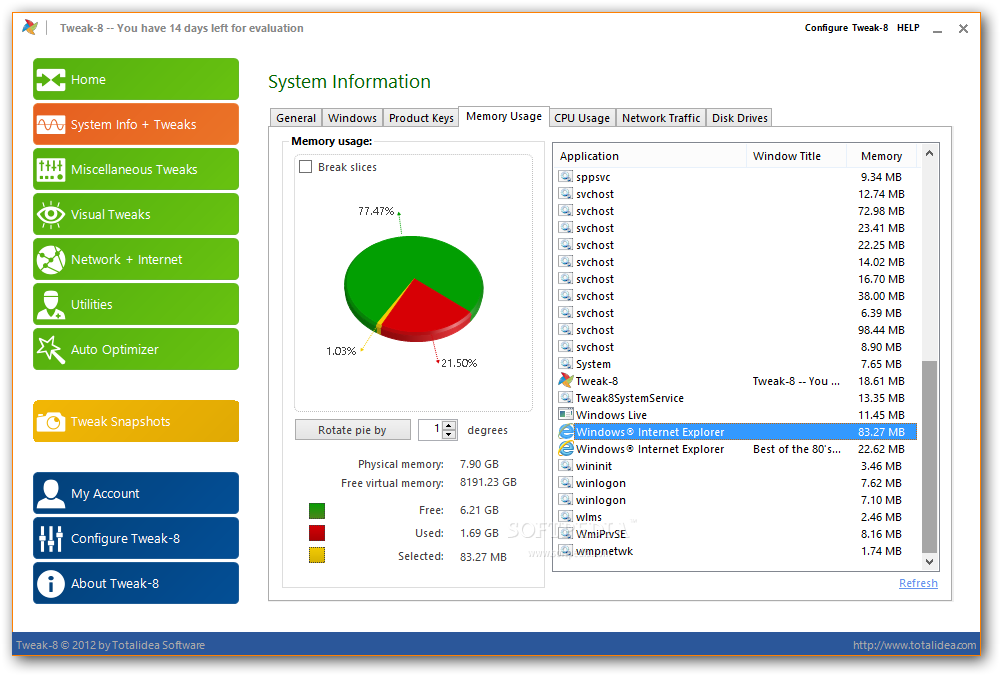The height and width of the screenshot is (676, 1001).
Task: Click the process list scroll down arrow
Action: tap(930, 562)
